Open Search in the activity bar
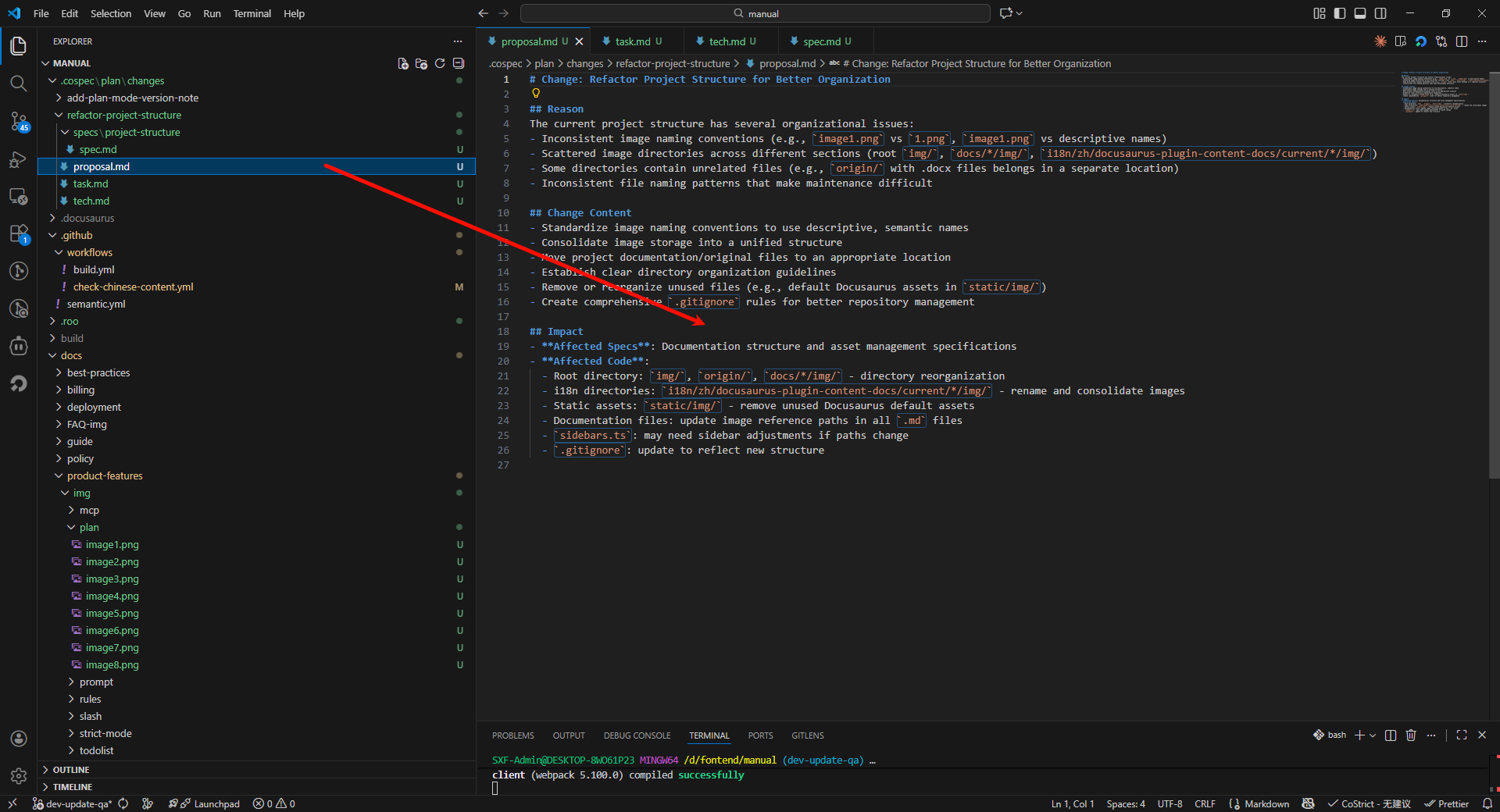 pyautogui.click(x=19, y=84)
